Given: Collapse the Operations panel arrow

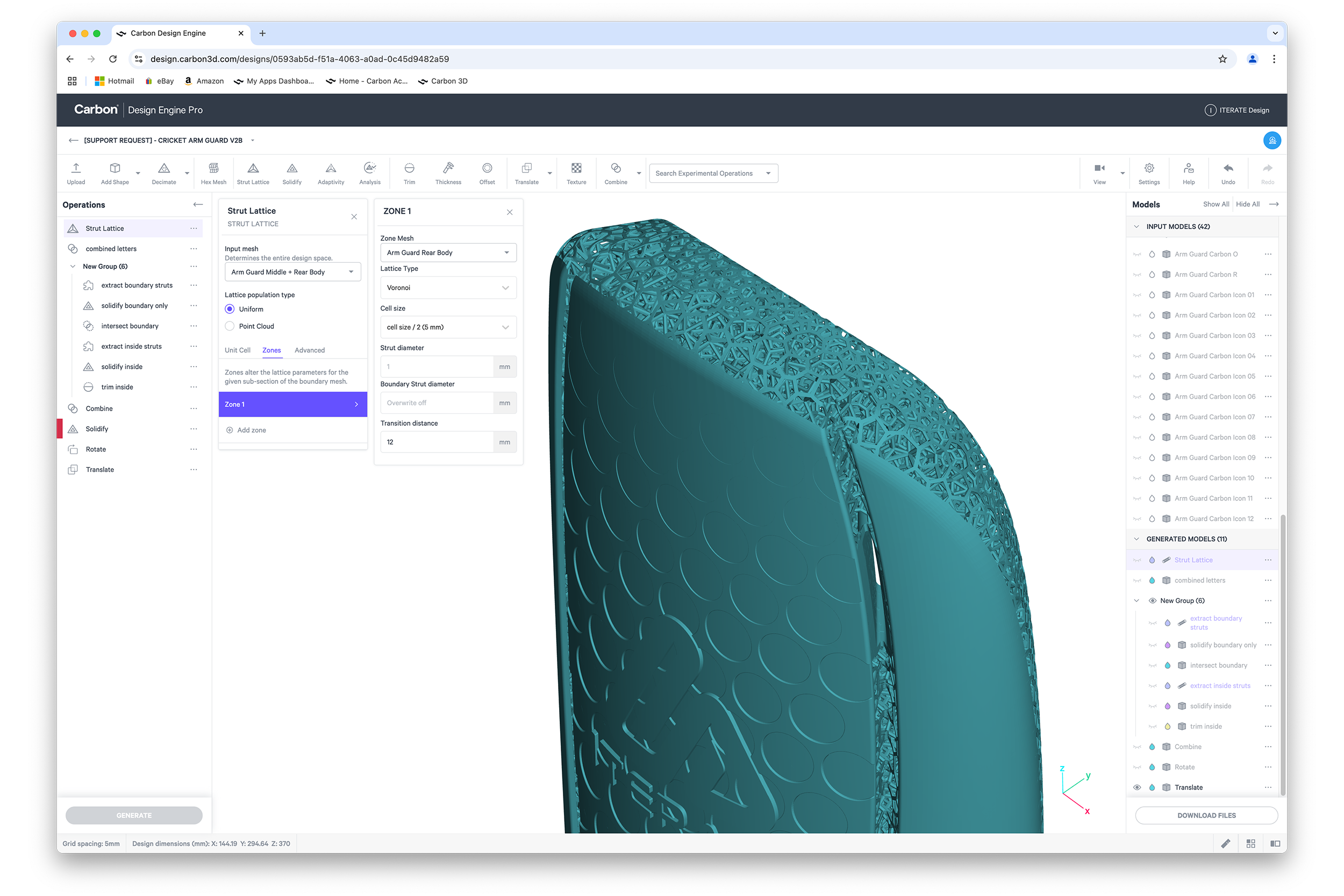Looking at the screenshot, I should 198,205.
